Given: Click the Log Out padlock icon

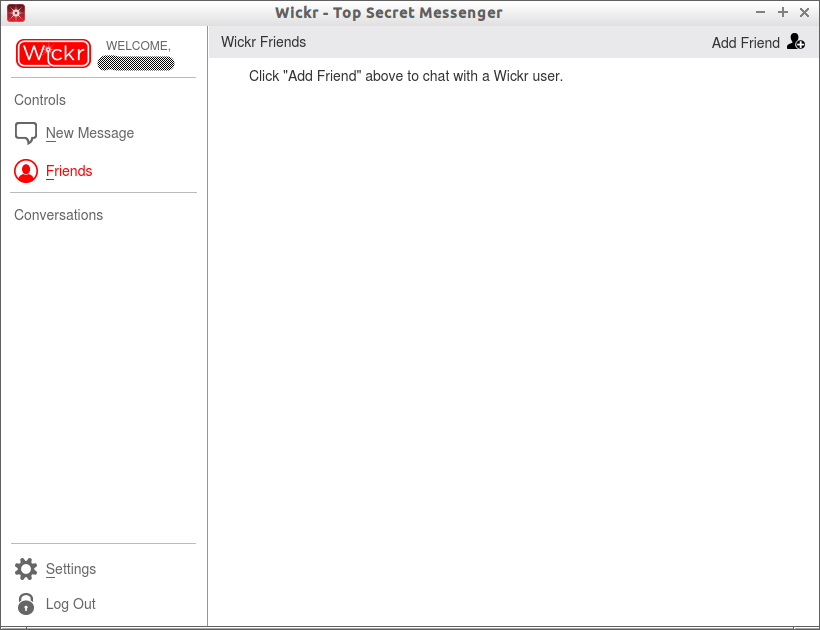Looking at the screenshot, I should pyautogui.click(x=26, y=604).
